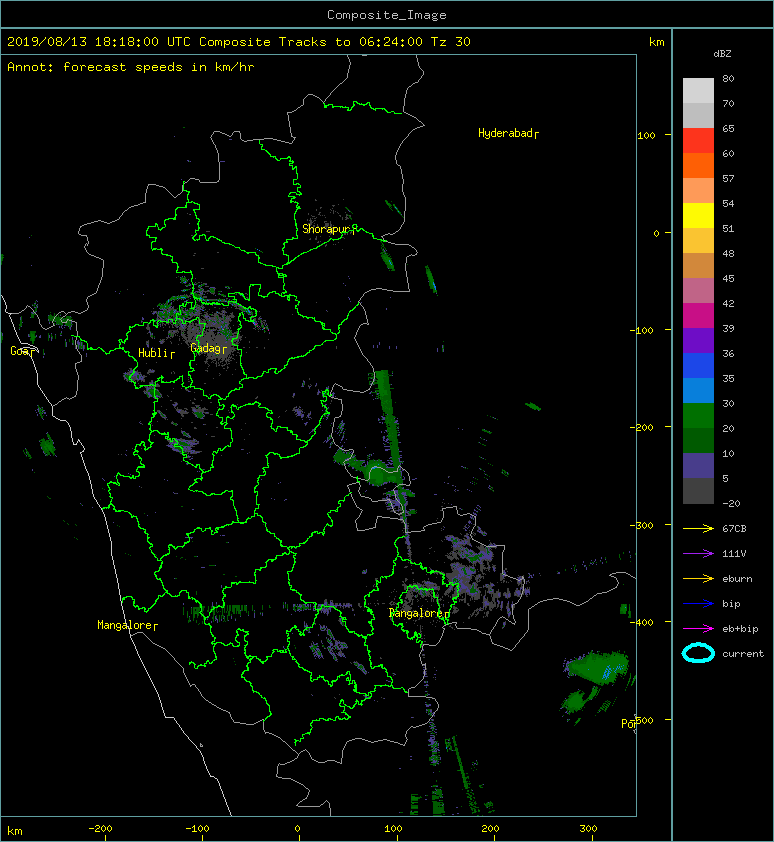This screenshot has width=774, height=842.
Task: Click the purple 111V track arrow in legend
Action: (698, 554)
